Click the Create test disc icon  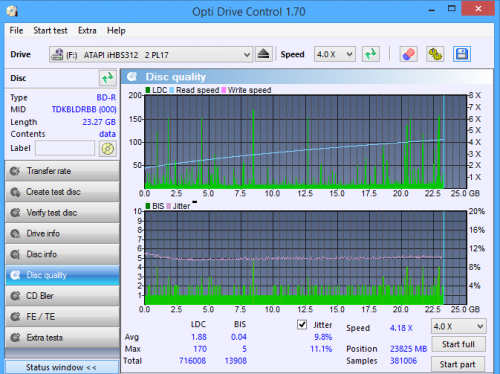pos(15,192)
